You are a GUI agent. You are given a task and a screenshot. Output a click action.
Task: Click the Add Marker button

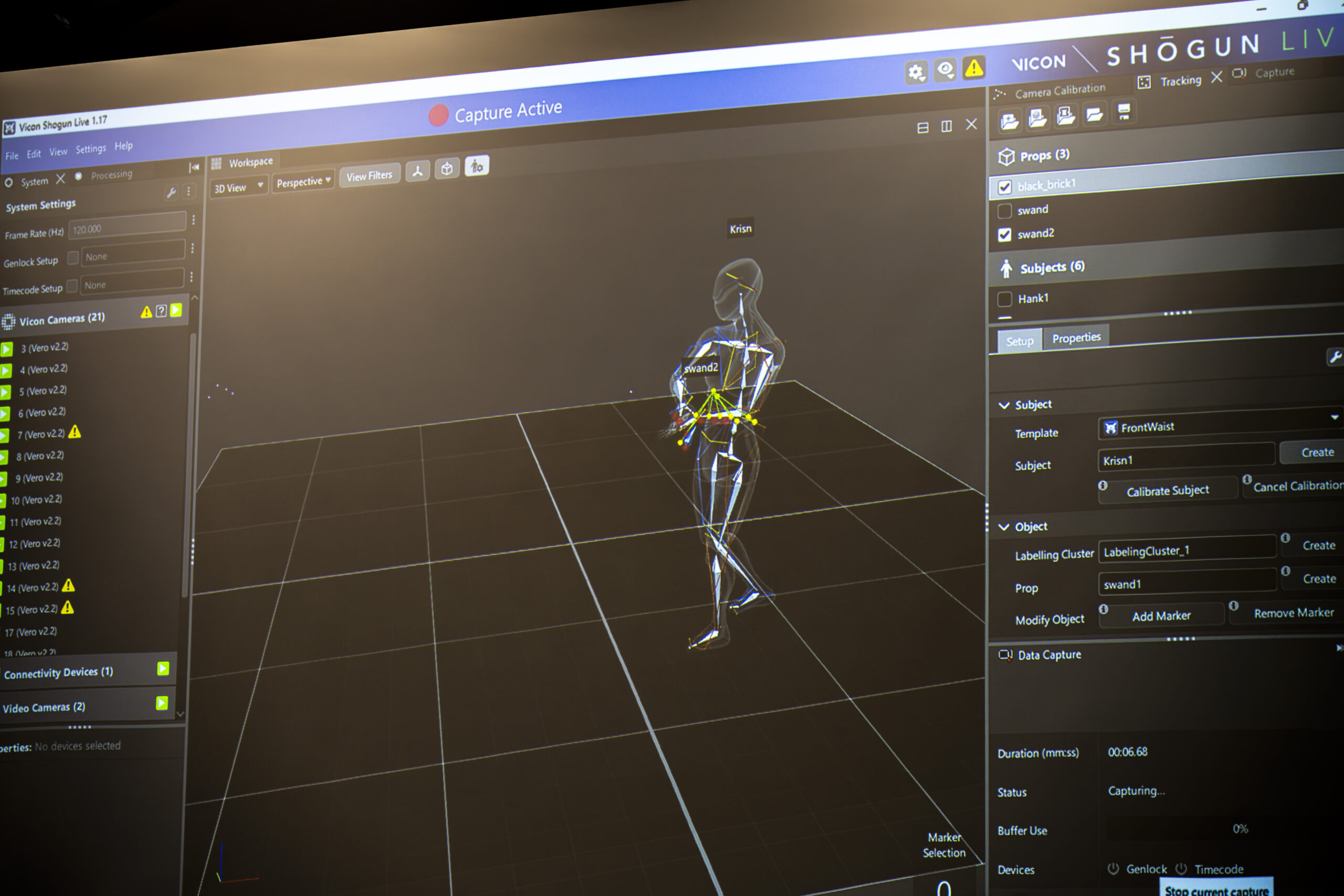1161,616
